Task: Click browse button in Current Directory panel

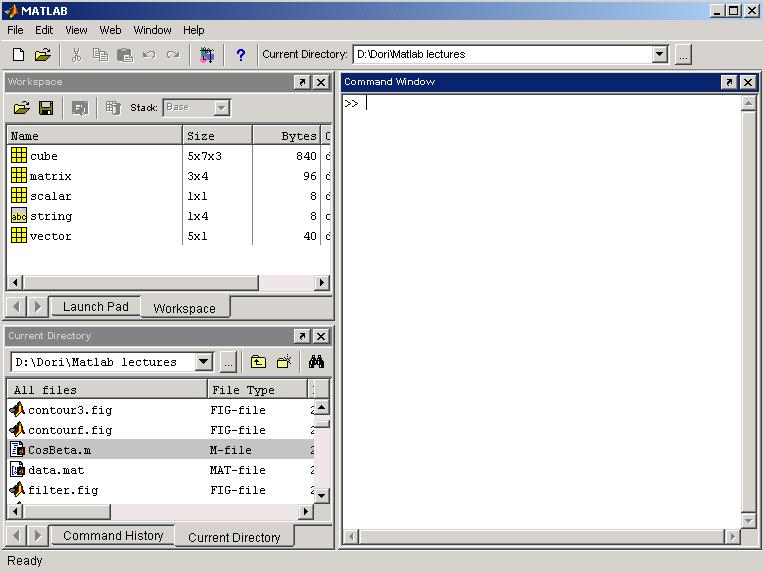Action: 228,362
